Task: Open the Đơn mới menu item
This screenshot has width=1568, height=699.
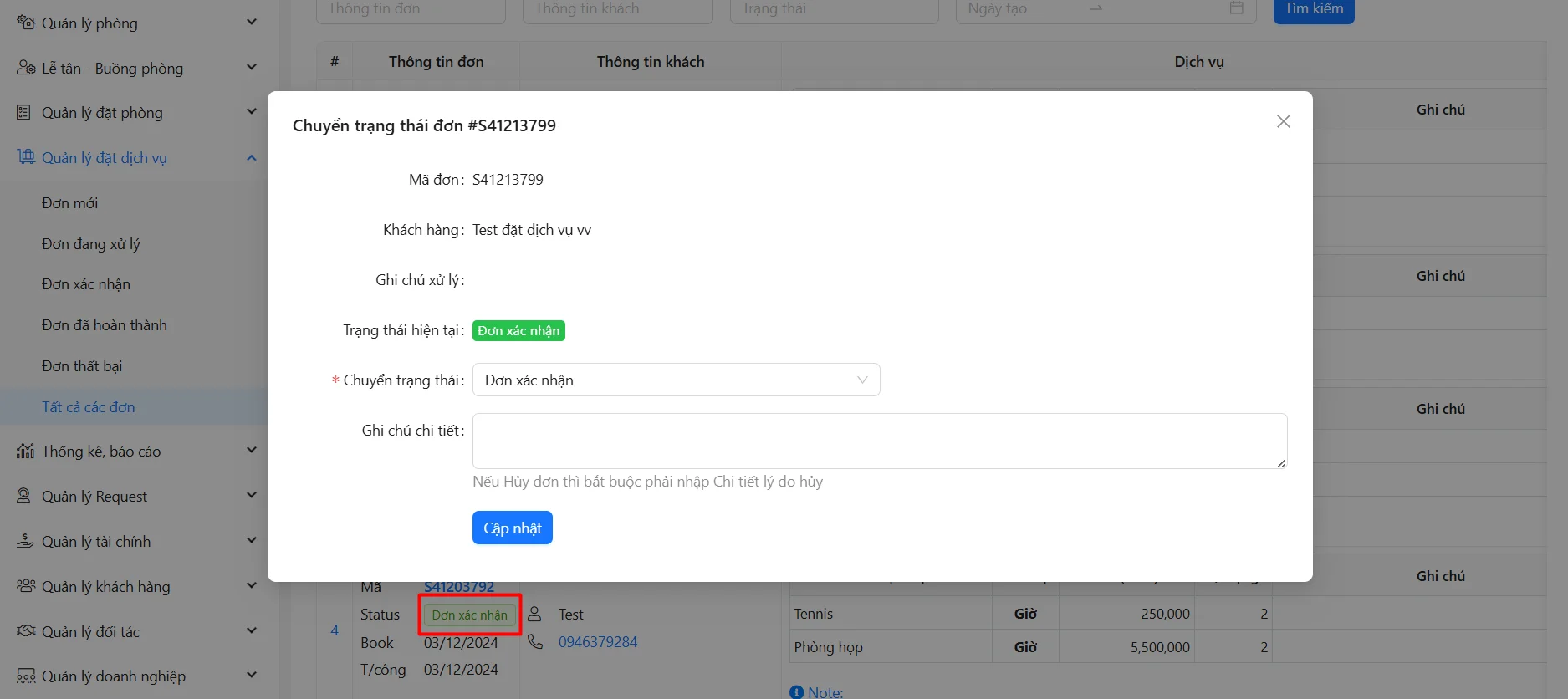Action: pyautogui.click(x=69, y=203)
